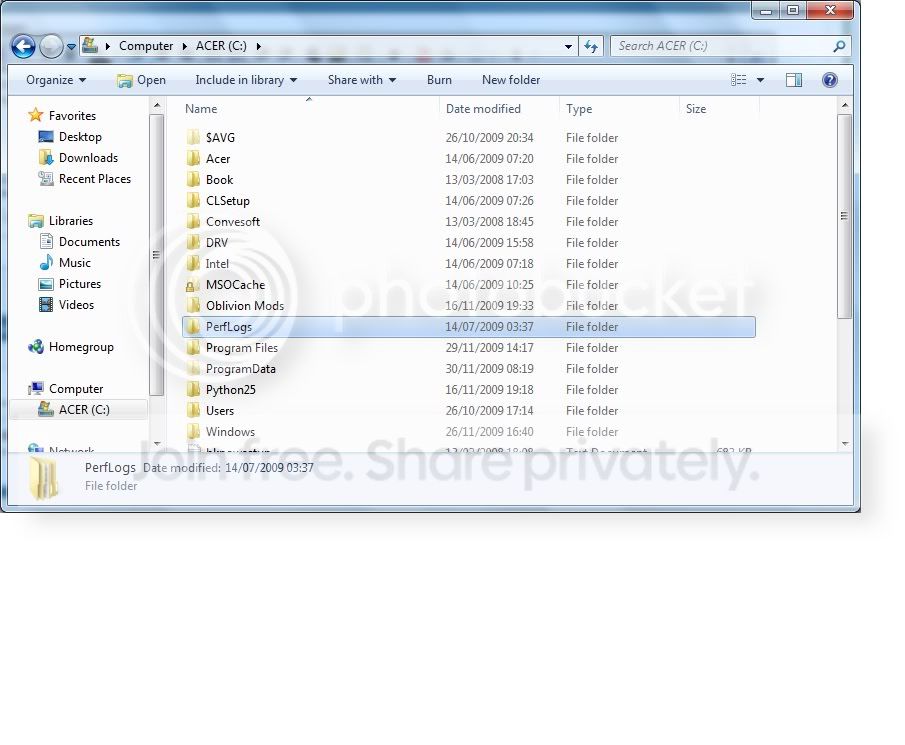
Task: Select the Windows folder icon
Action: (193, 432)
